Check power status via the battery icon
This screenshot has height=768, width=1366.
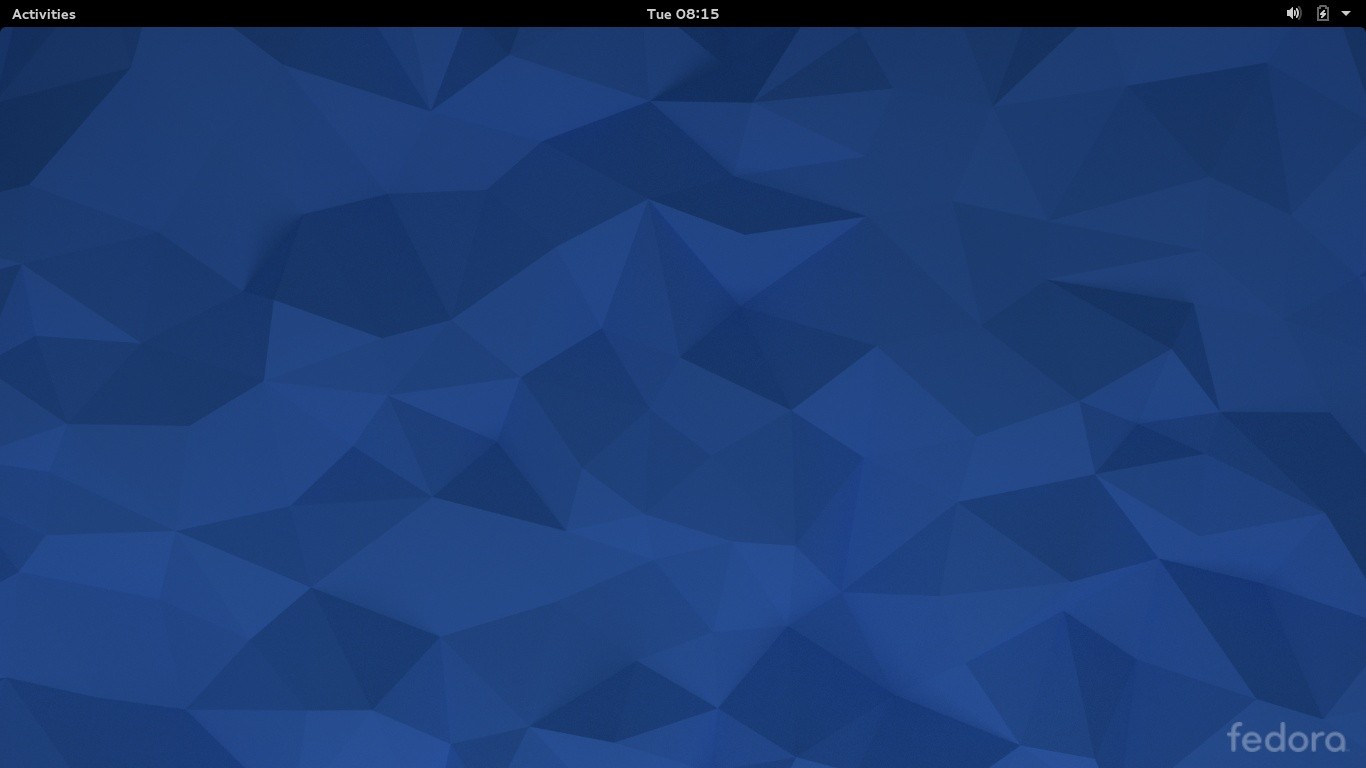coord(1322,14)
